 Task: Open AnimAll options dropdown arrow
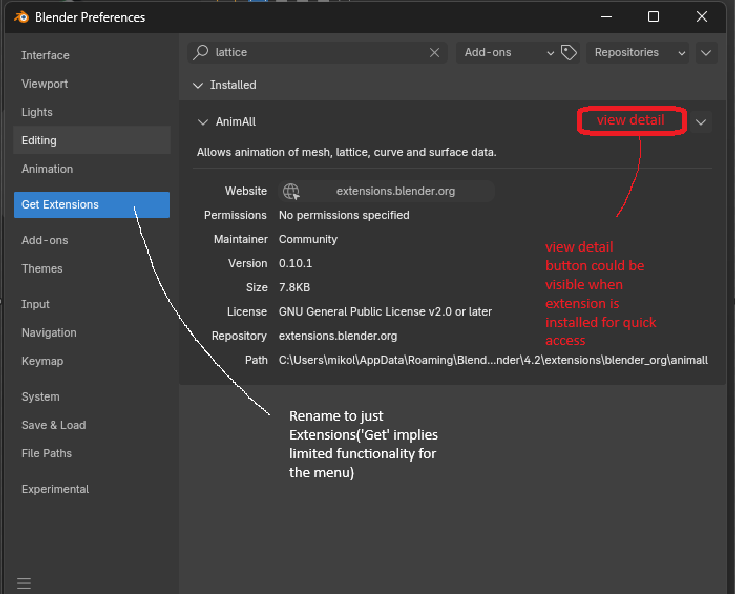701,122
